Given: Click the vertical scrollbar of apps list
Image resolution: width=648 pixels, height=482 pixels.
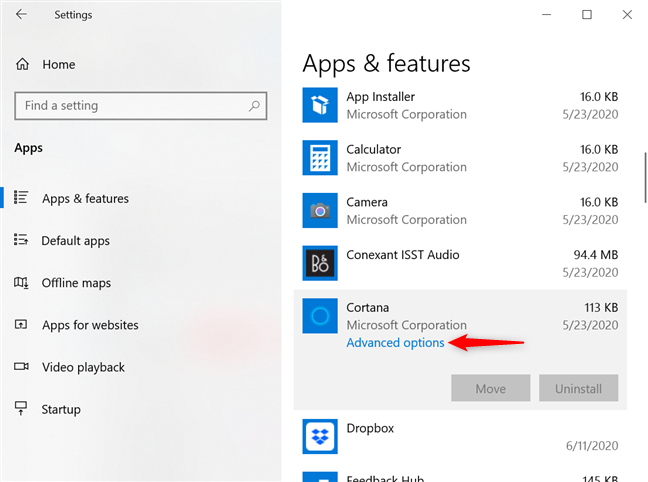Looking at the screenshot, I should (x=645, y=178).
